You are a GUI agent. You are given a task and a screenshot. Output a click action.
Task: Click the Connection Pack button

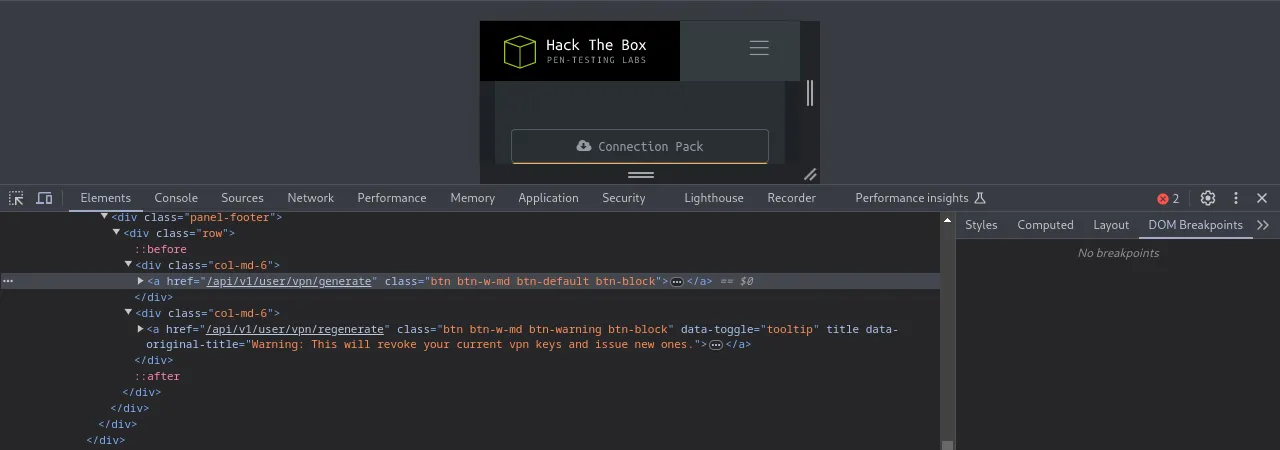pyautogui.click(x=640, y=146)
